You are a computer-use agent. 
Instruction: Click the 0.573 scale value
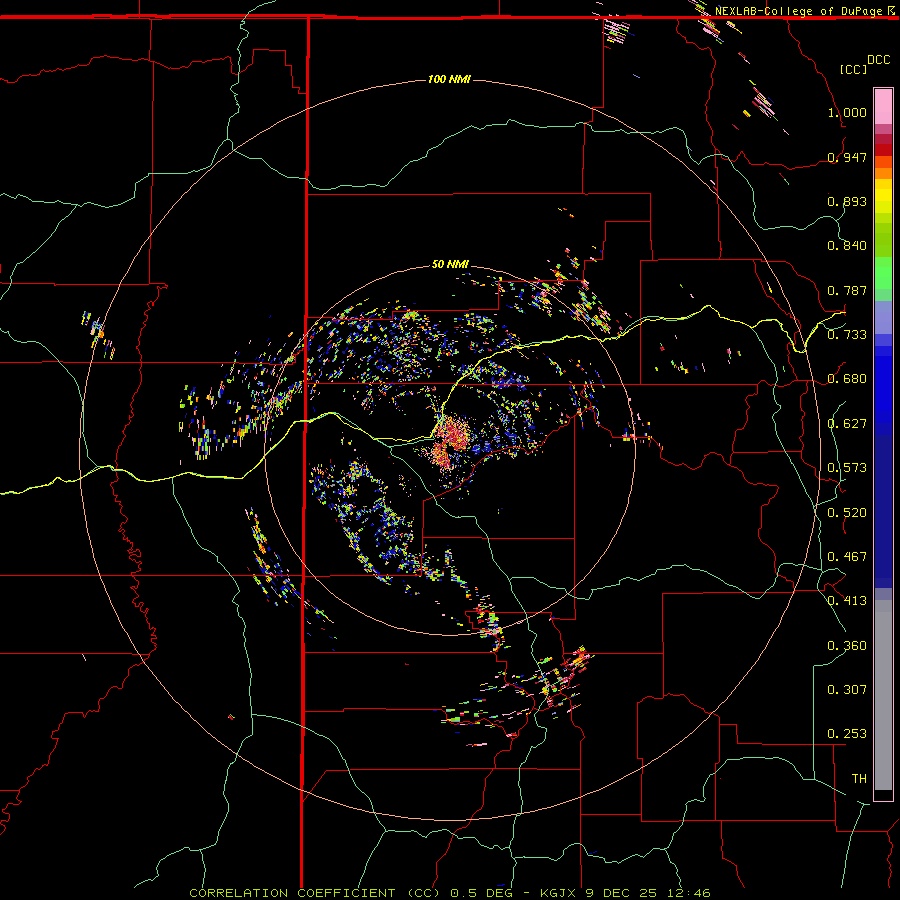[x=847, y=468]
